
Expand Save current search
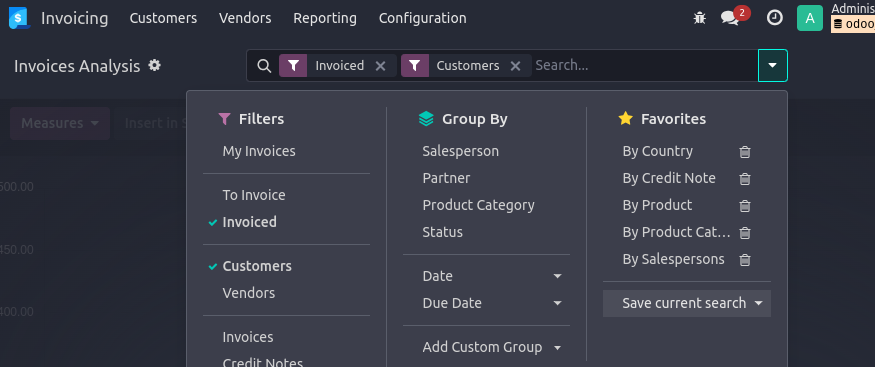pos(686,303)
